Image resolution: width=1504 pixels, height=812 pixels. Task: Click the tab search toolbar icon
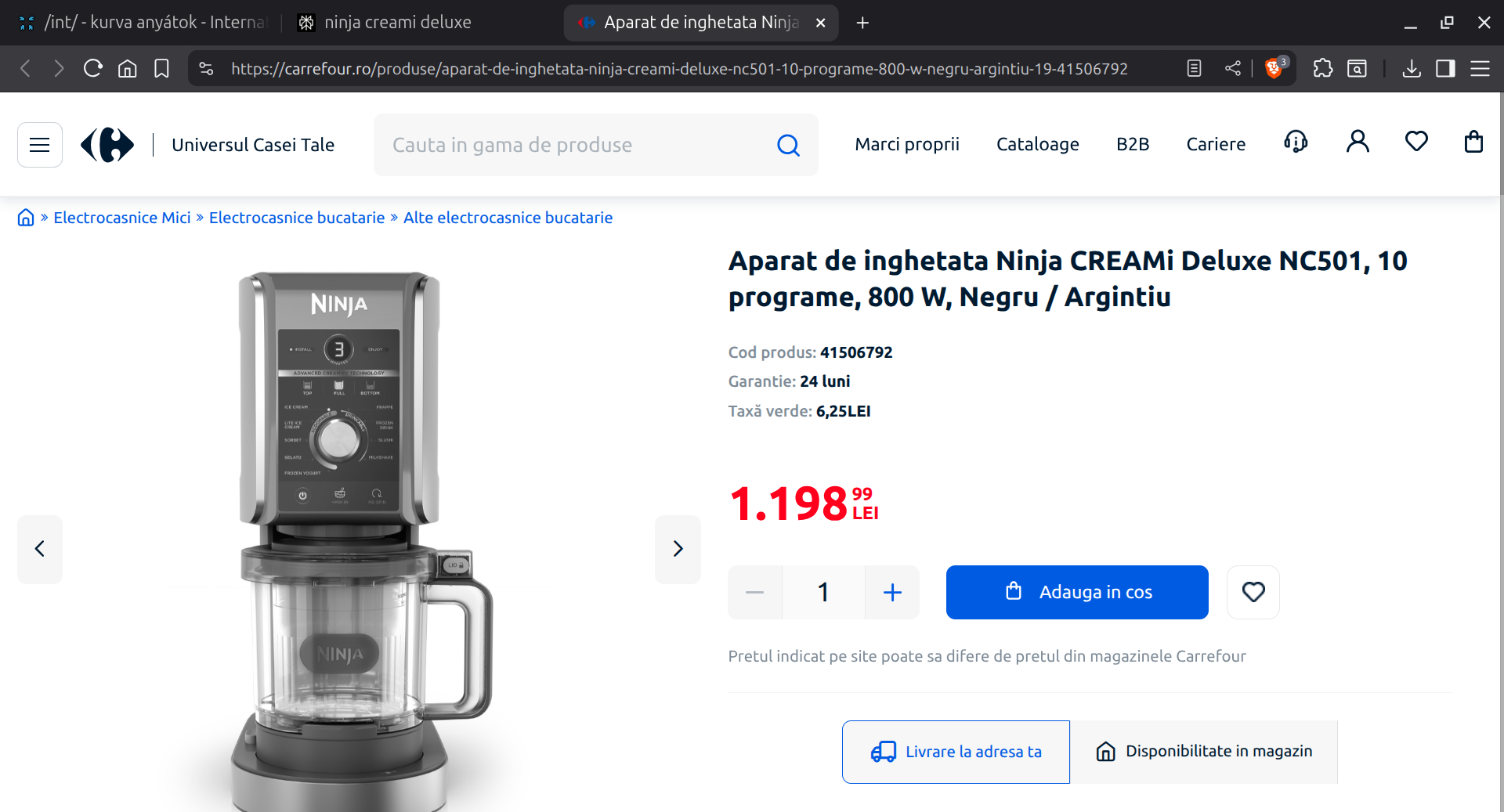tap(1357, 69)
